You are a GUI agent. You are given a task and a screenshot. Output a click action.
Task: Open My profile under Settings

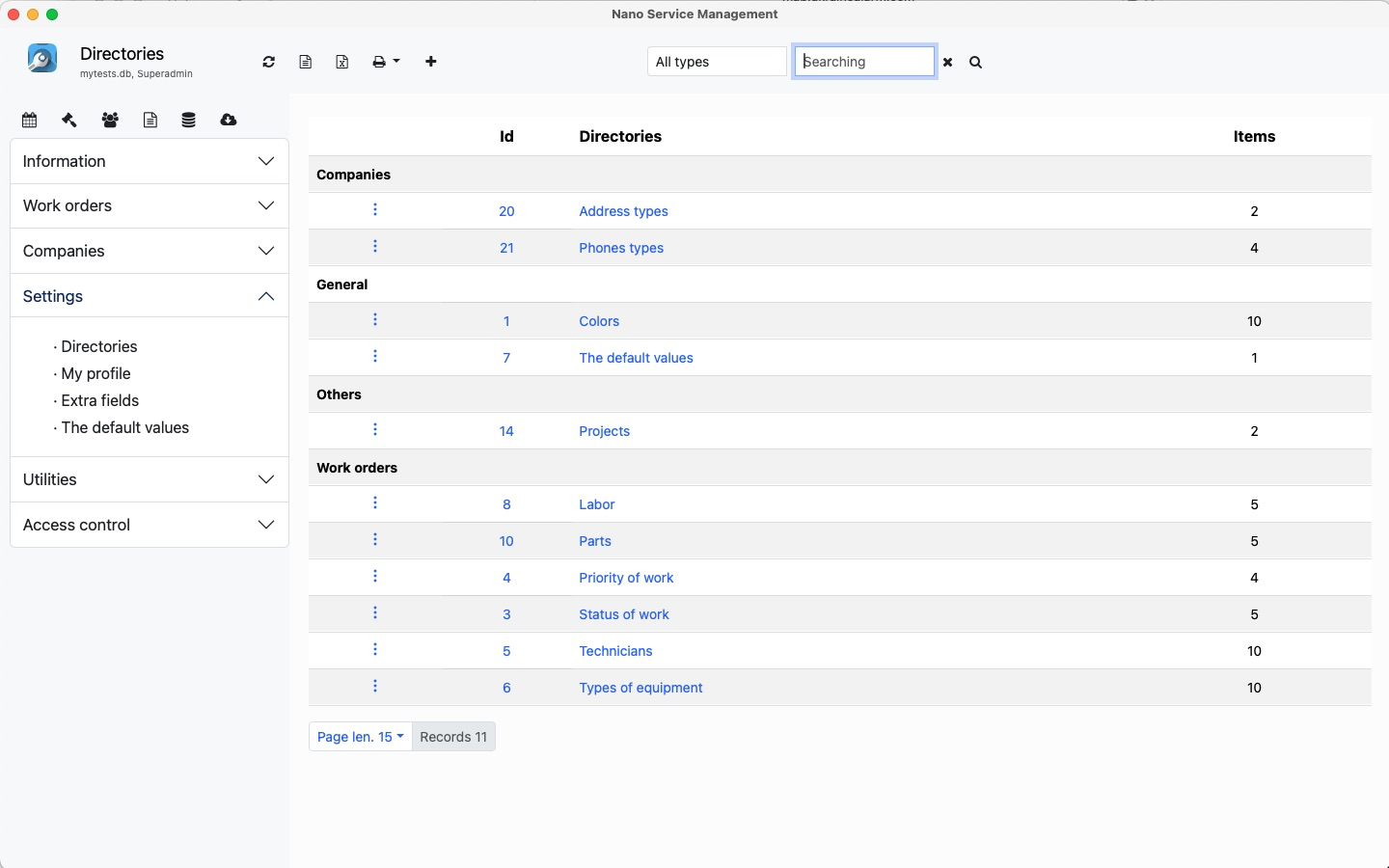96,373
